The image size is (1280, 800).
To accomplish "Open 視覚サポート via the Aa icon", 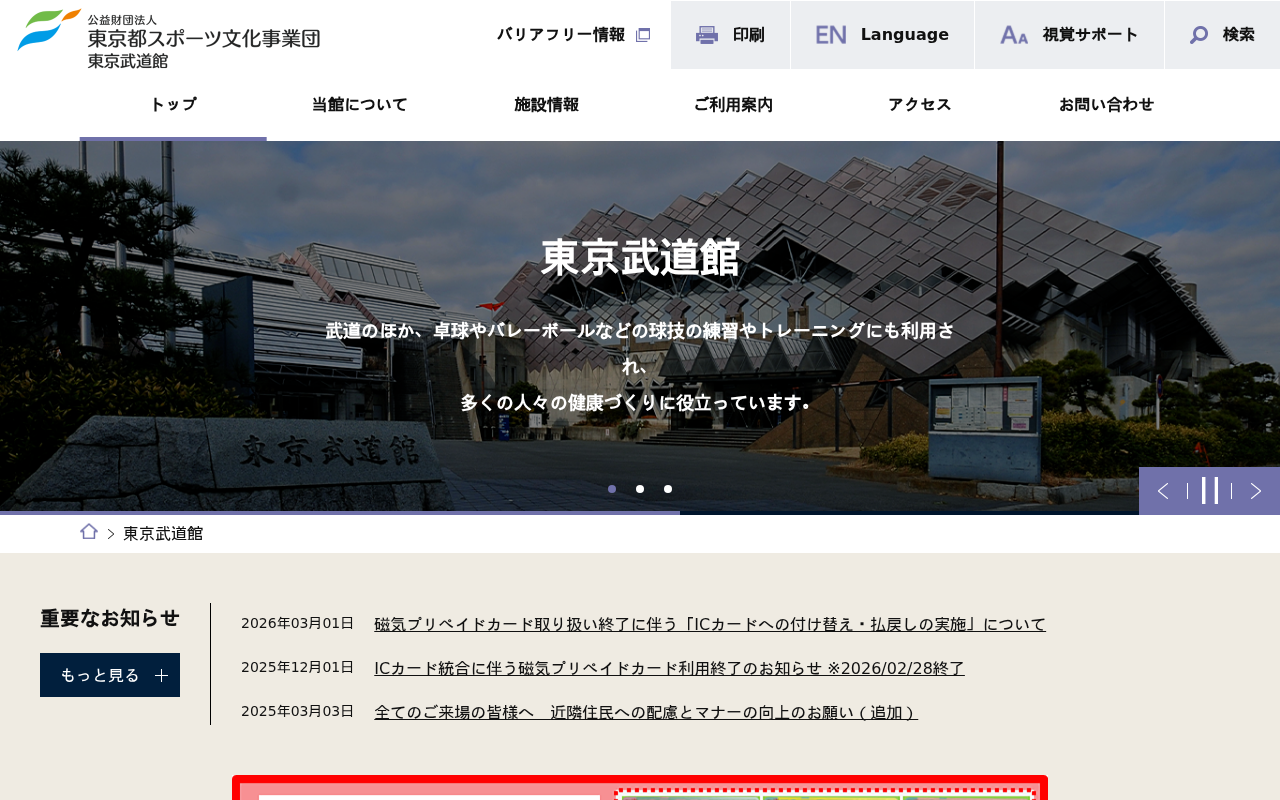I will (x=1014, y=35).
